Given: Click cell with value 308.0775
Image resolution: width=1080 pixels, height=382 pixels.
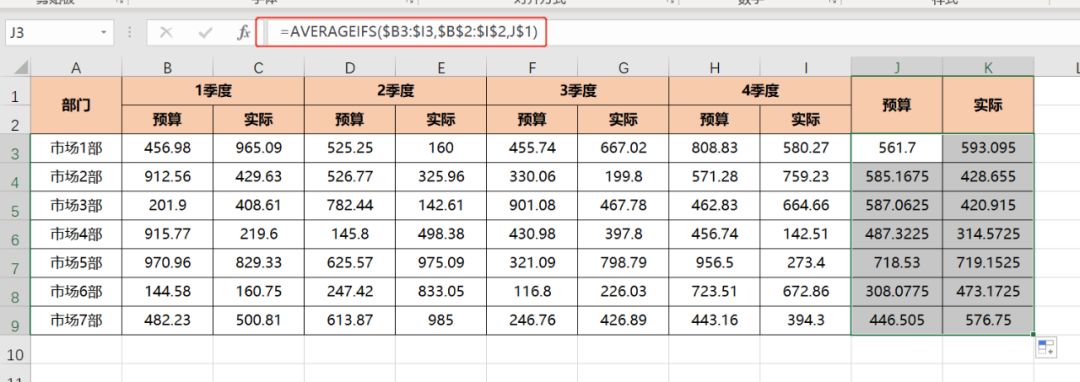Looking at the screenshot, I should pos(897,292).
